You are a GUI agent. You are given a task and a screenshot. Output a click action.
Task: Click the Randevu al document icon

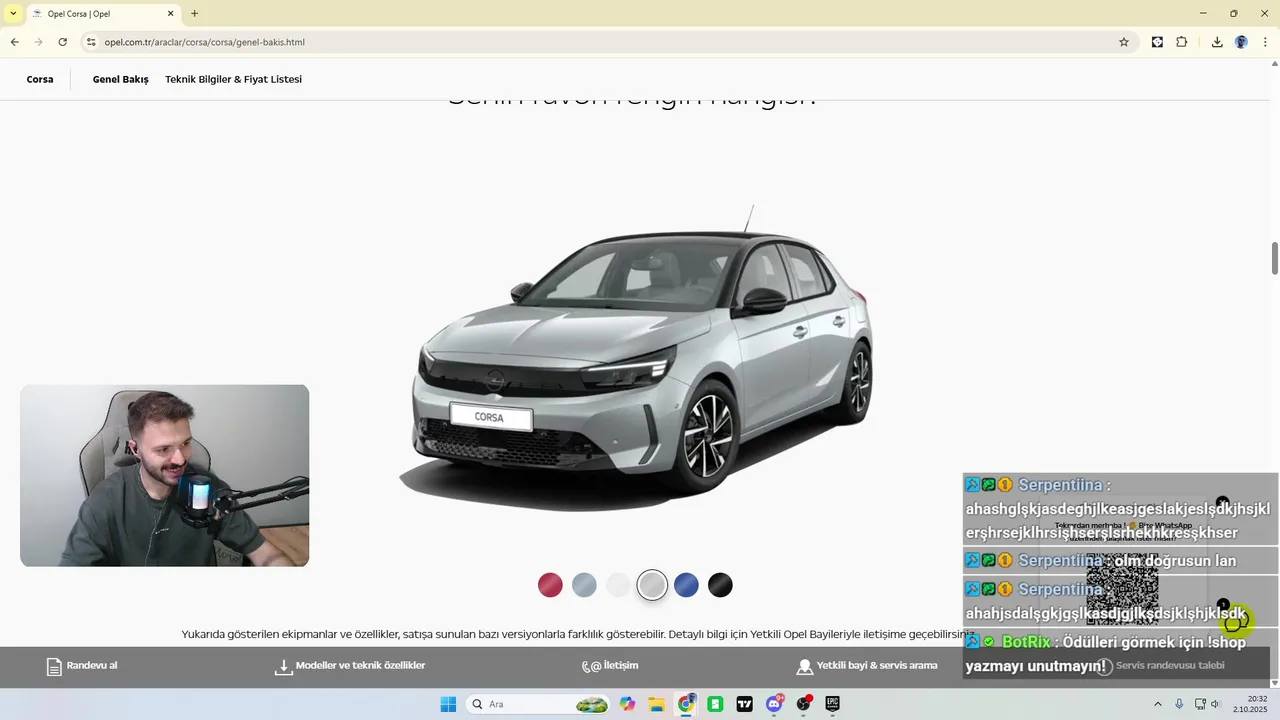point(54,666)
